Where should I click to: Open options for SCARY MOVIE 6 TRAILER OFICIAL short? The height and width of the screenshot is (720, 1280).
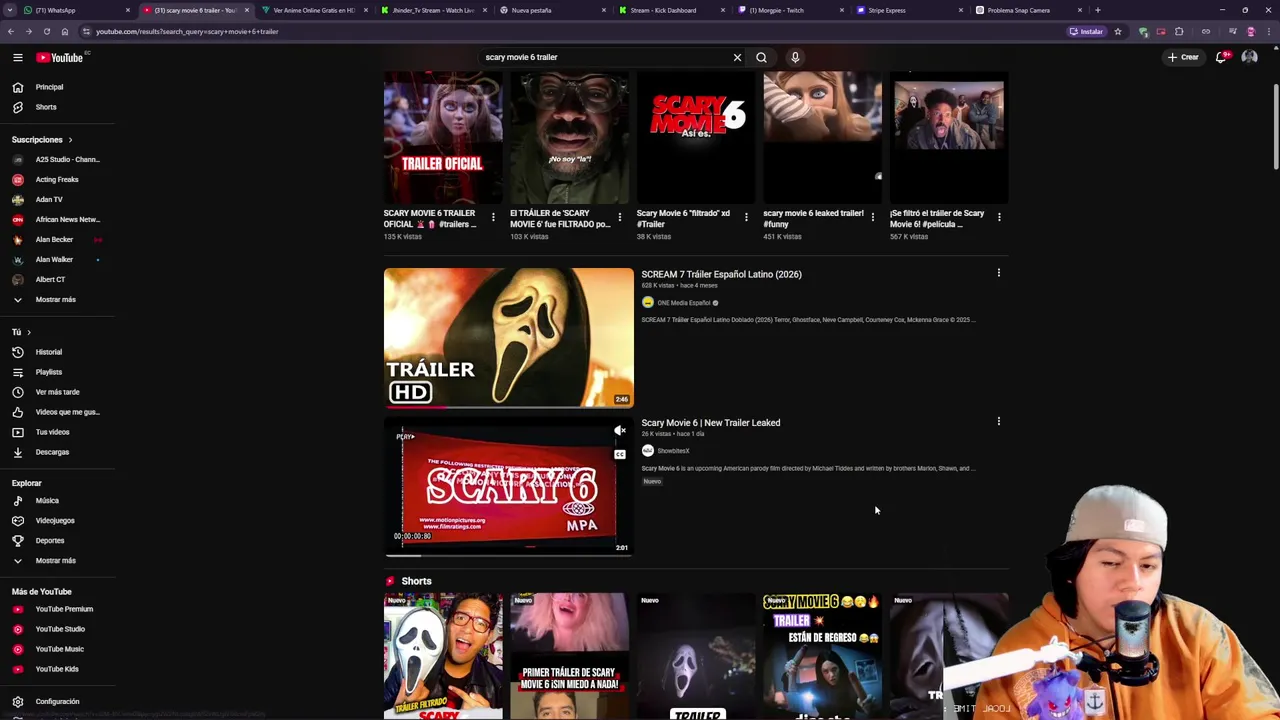(x=493, y=217)
